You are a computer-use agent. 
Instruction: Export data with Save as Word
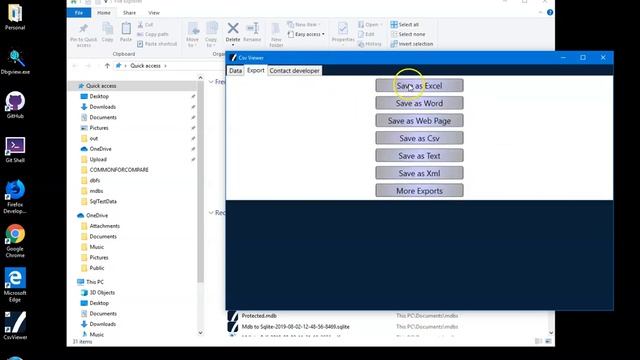419,103
